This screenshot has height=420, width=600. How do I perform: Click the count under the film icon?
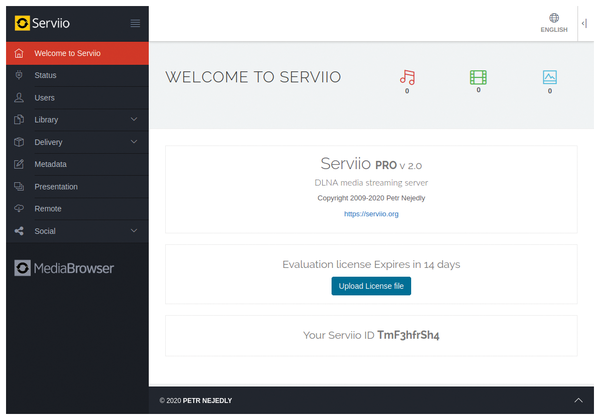478,90
